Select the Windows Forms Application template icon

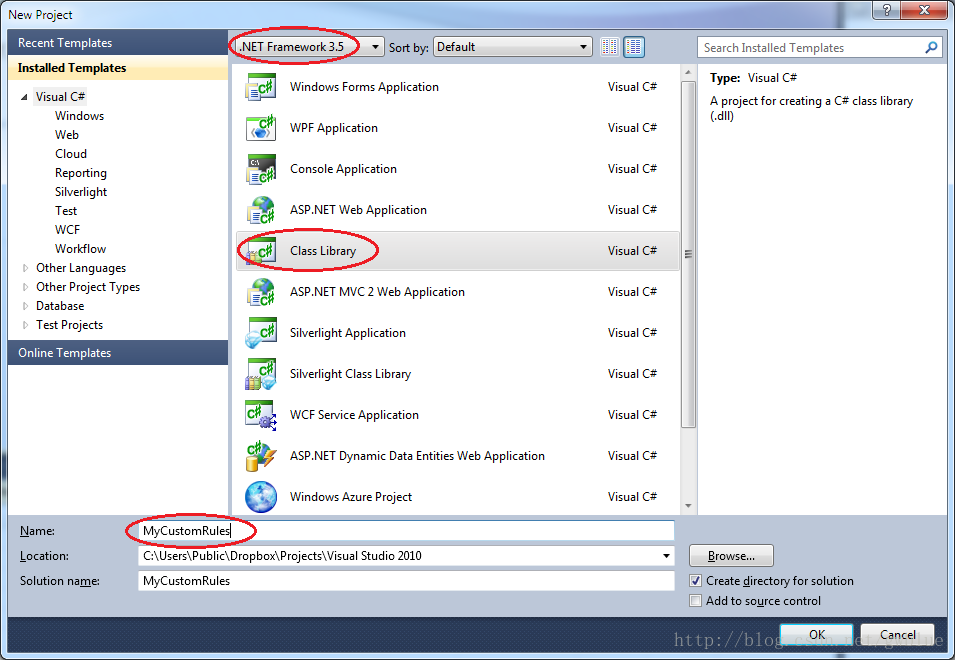coord(261,87)
